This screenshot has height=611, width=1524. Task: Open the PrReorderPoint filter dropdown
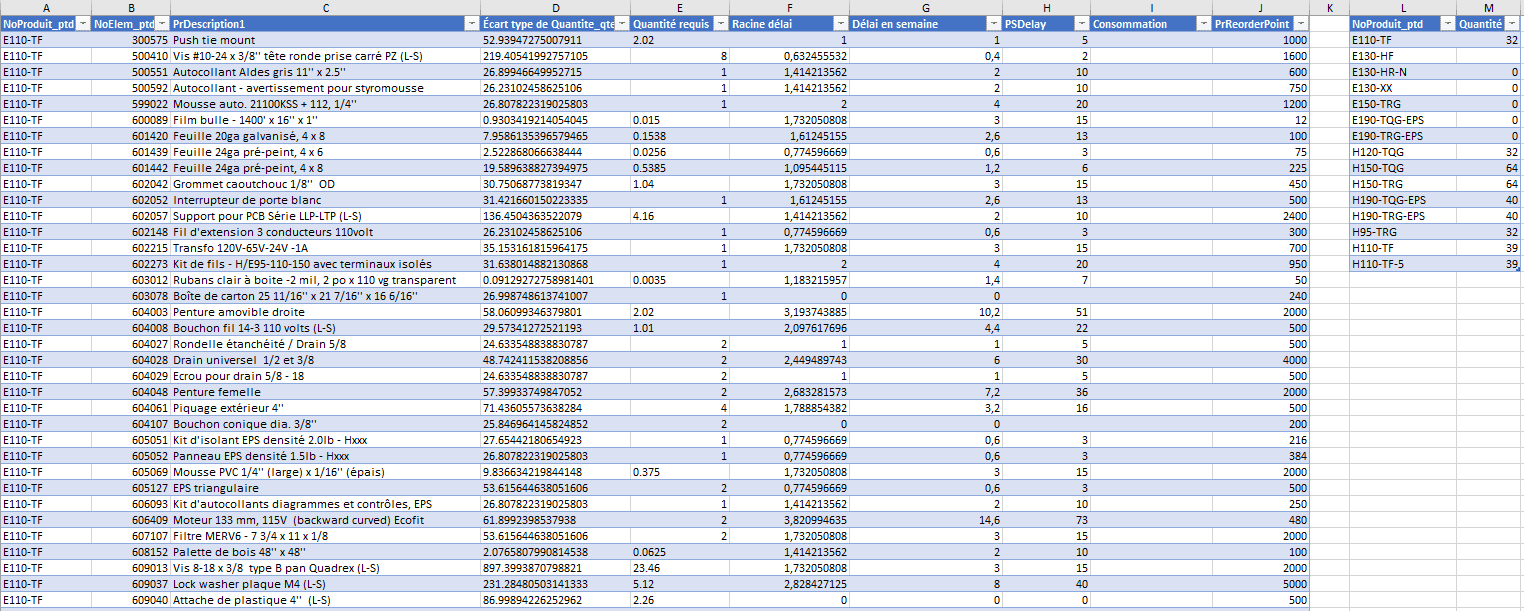(x=1300, y=24)
